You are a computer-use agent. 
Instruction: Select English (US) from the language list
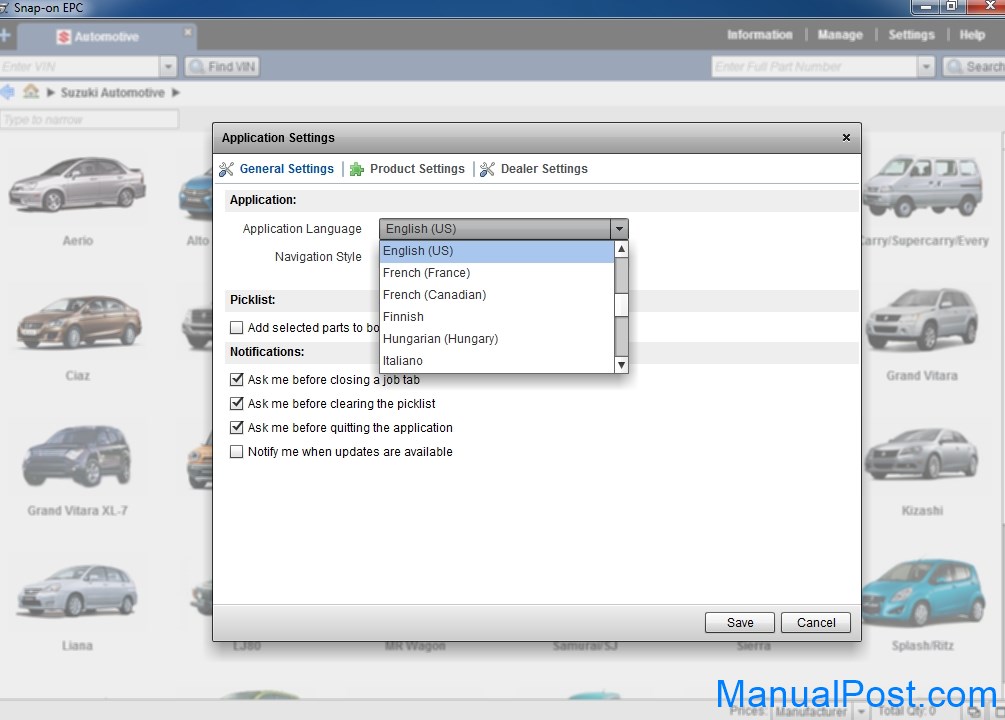(x=497, y=251)
